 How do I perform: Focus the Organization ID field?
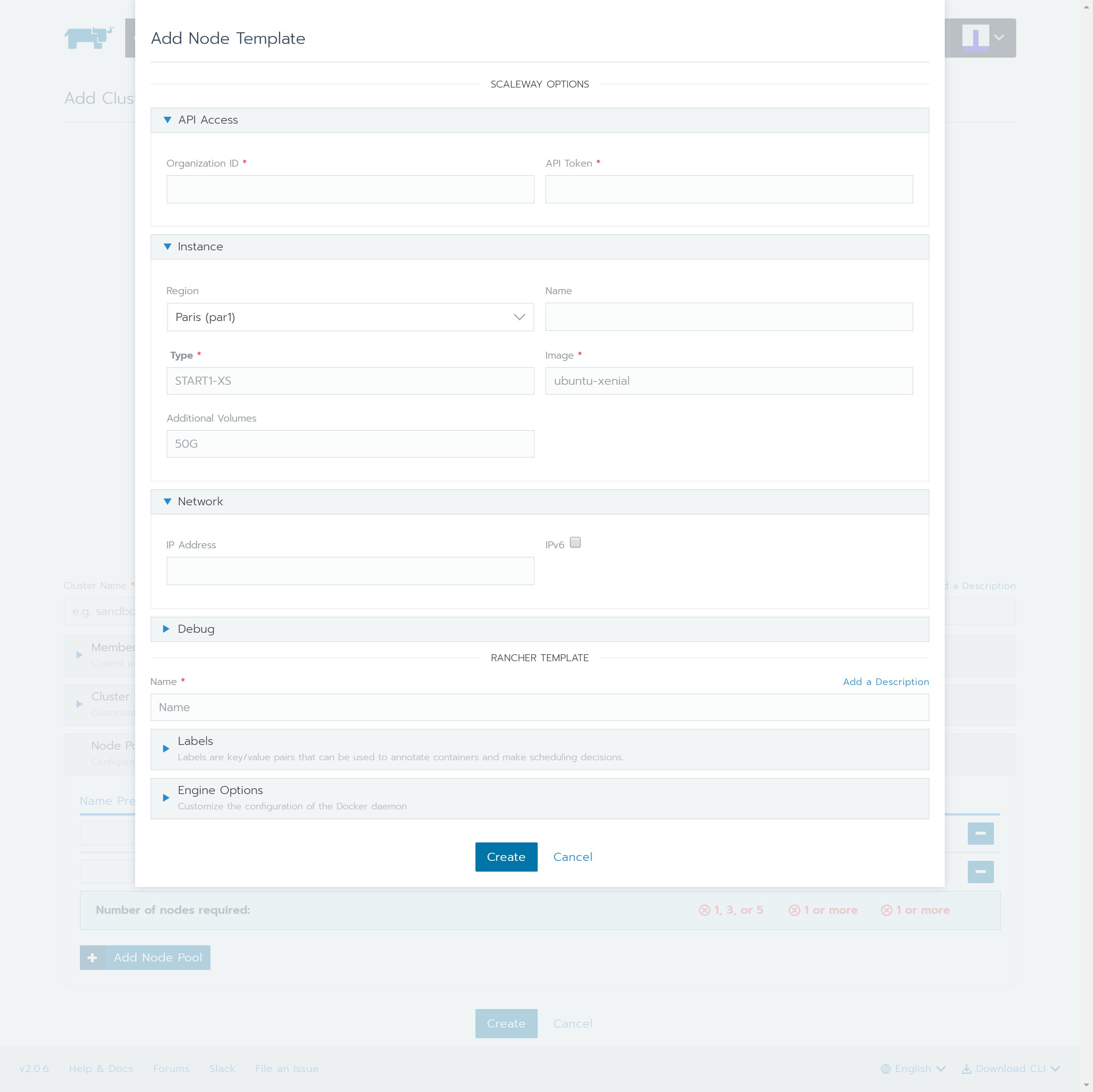coord(349,189)
